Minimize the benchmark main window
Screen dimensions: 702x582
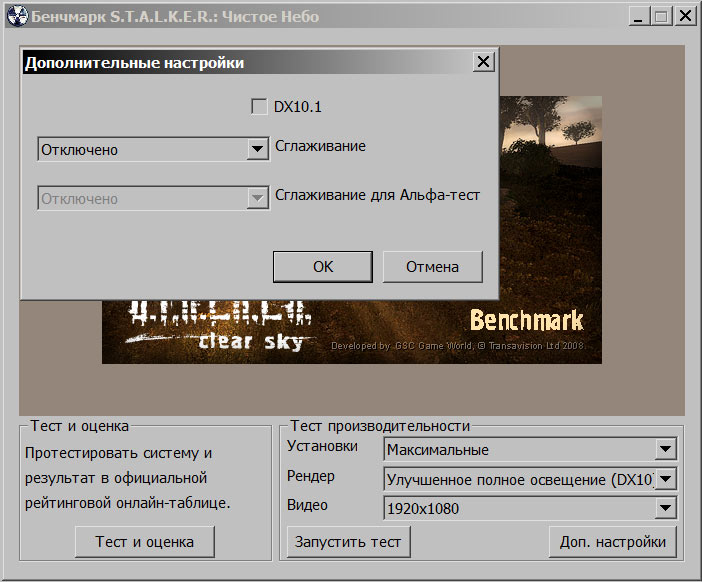point(639,17)
